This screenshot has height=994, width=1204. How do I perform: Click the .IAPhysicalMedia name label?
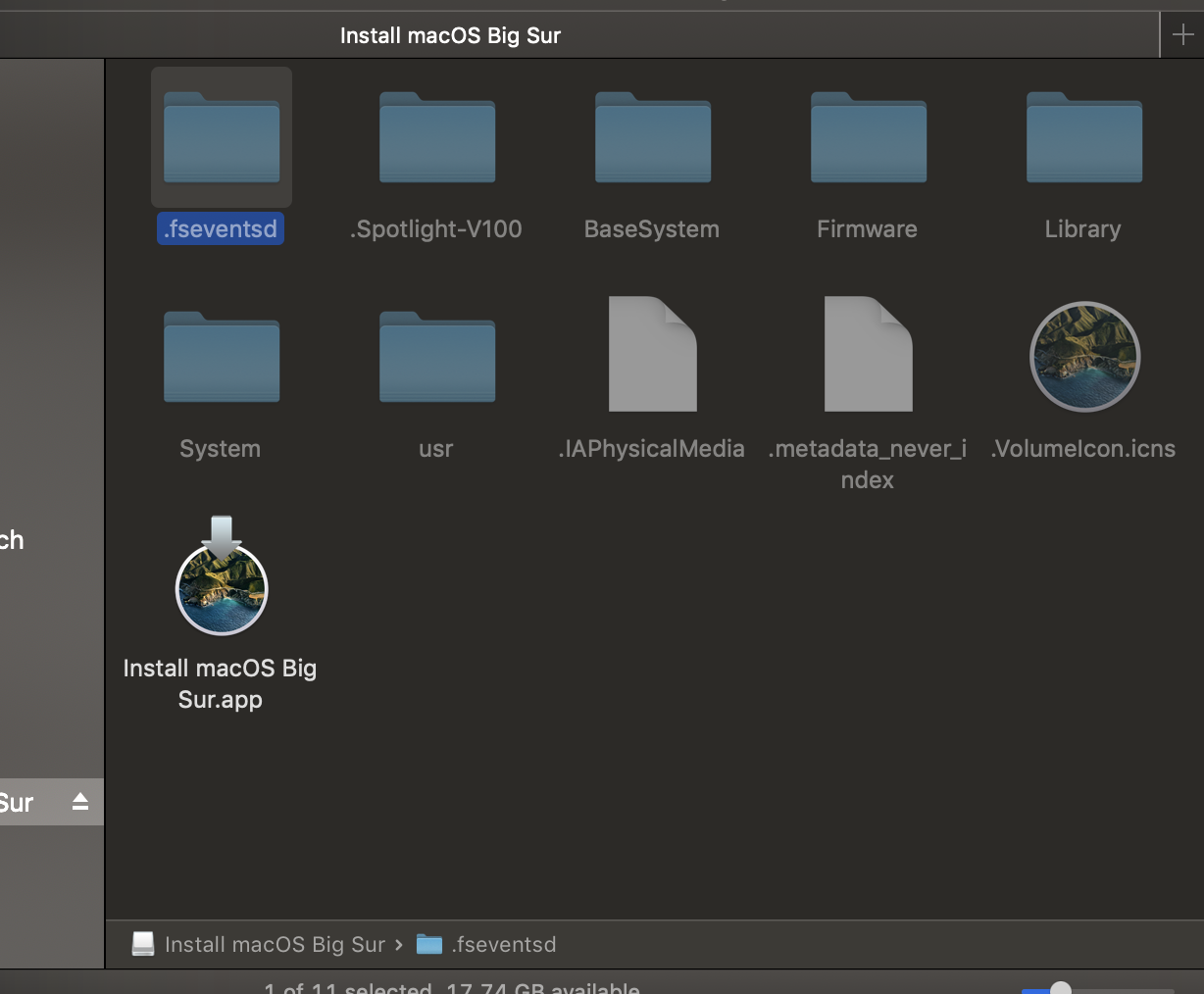[x=652, y=448]
